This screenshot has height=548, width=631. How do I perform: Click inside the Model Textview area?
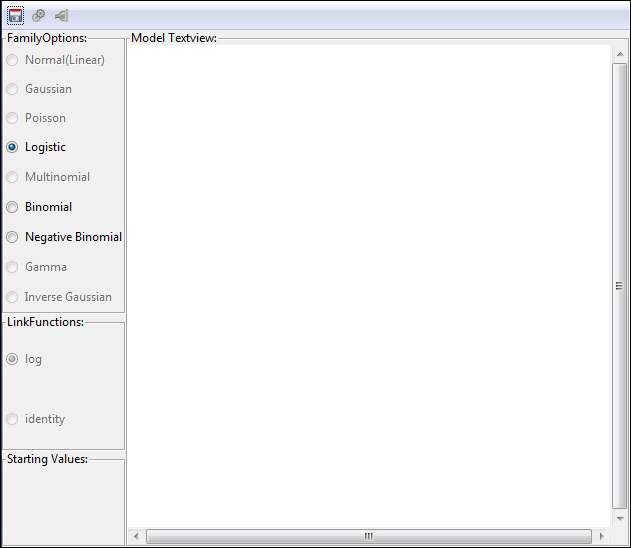[369, 286]
